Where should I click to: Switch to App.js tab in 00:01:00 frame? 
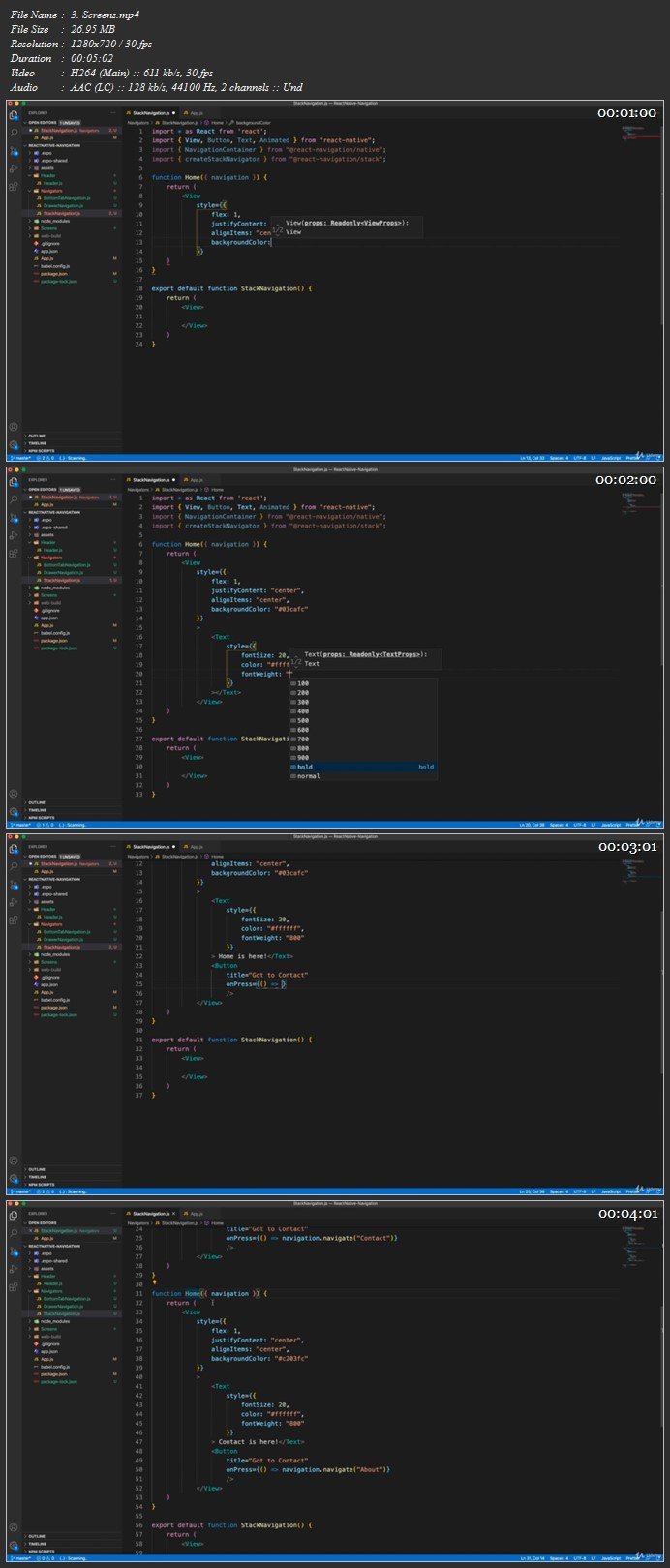(x=197, y=113)
